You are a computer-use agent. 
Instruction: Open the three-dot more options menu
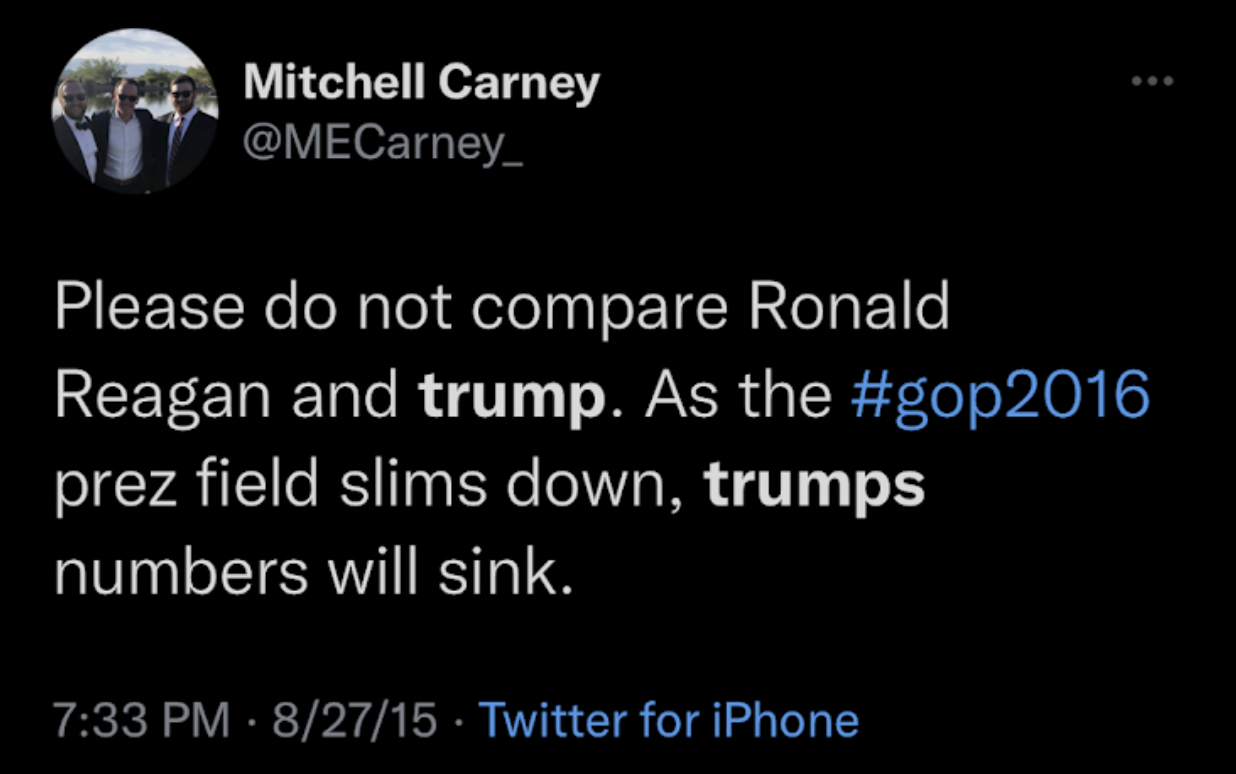pos(1151,81)
